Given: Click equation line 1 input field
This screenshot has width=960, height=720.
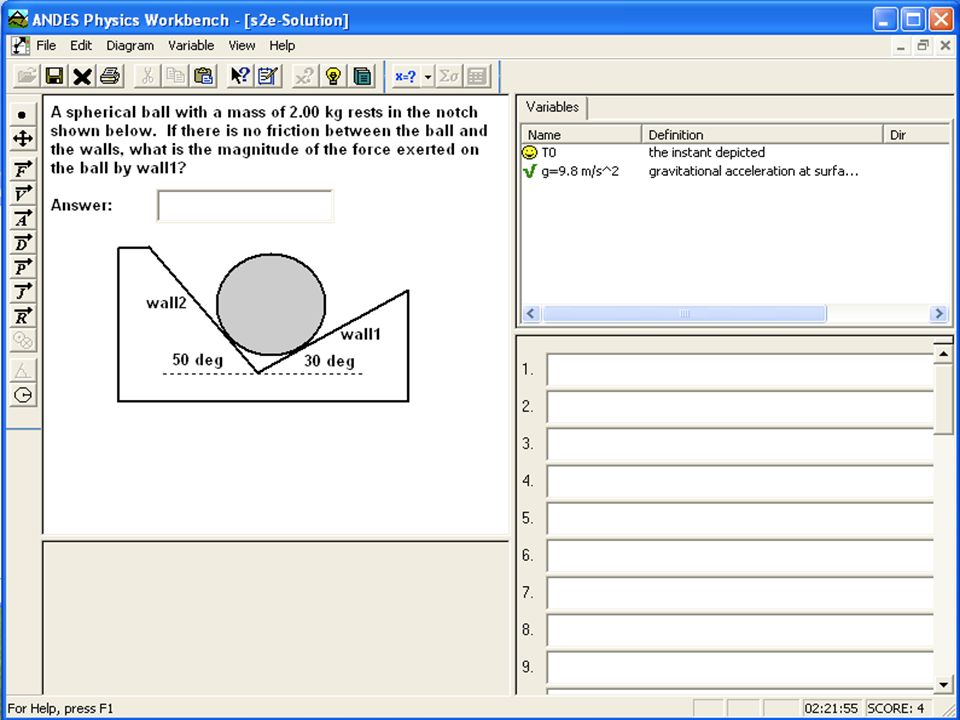Looking at the screenshot, I should click(740, 369).
